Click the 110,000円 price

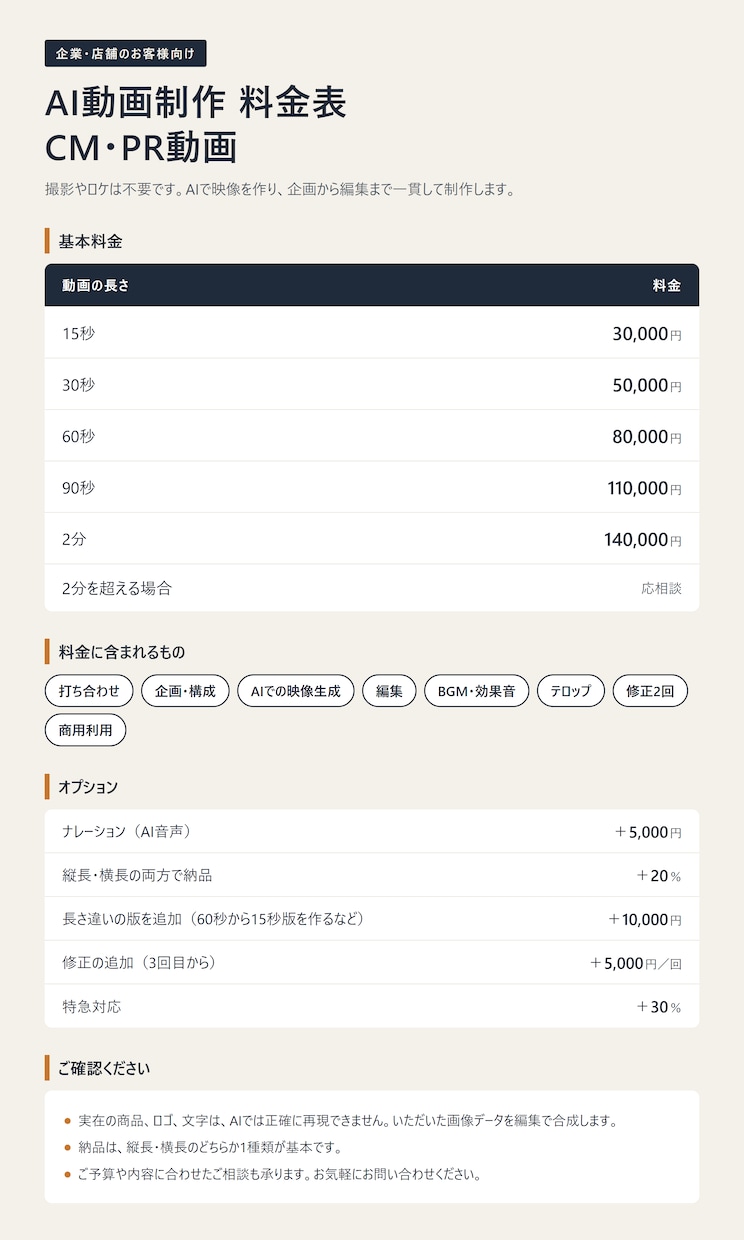pyautogui.click(x=645, y=489)
